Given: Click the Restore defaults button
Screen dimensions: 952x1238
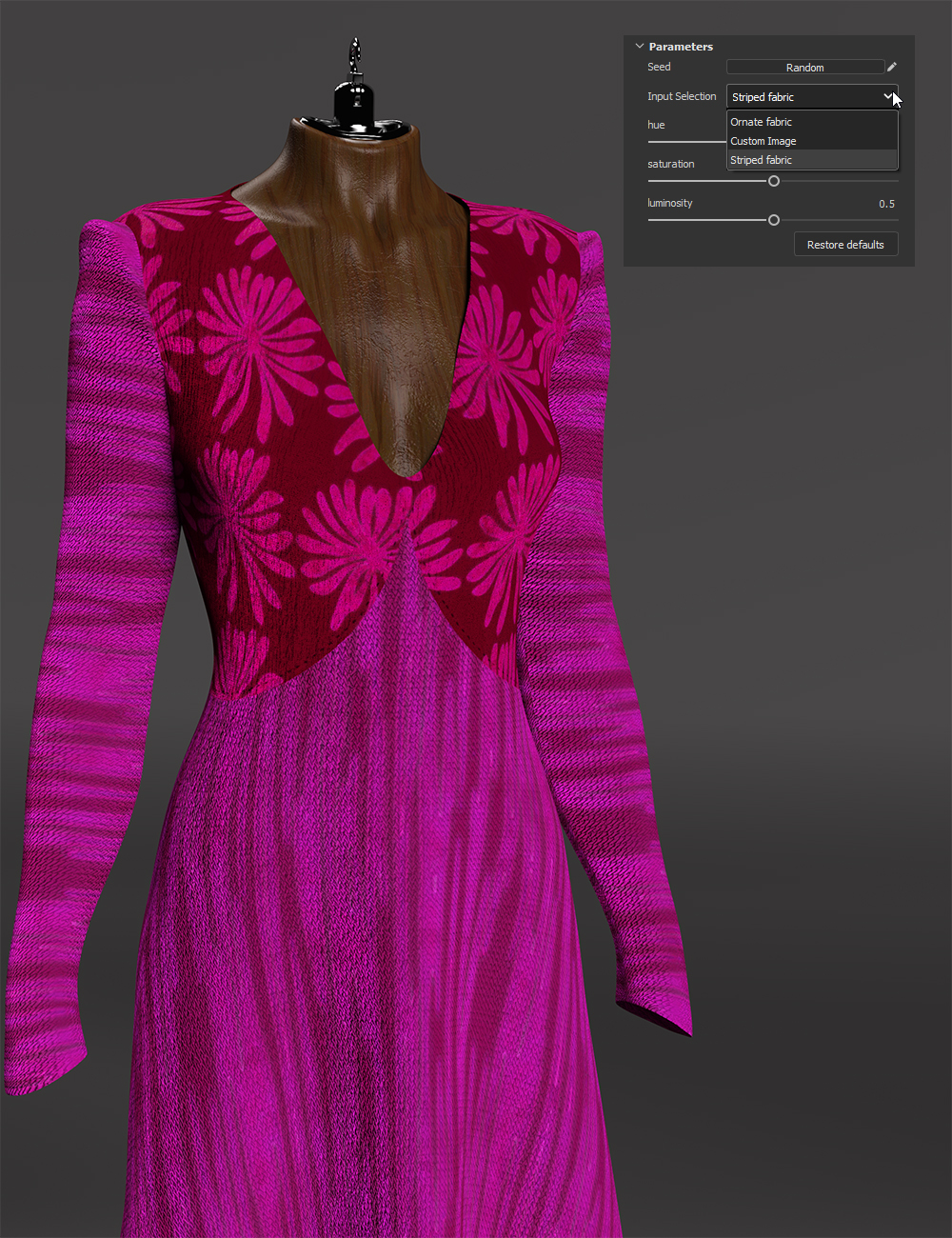Looking at the screenshot, I should click(845, 244).
